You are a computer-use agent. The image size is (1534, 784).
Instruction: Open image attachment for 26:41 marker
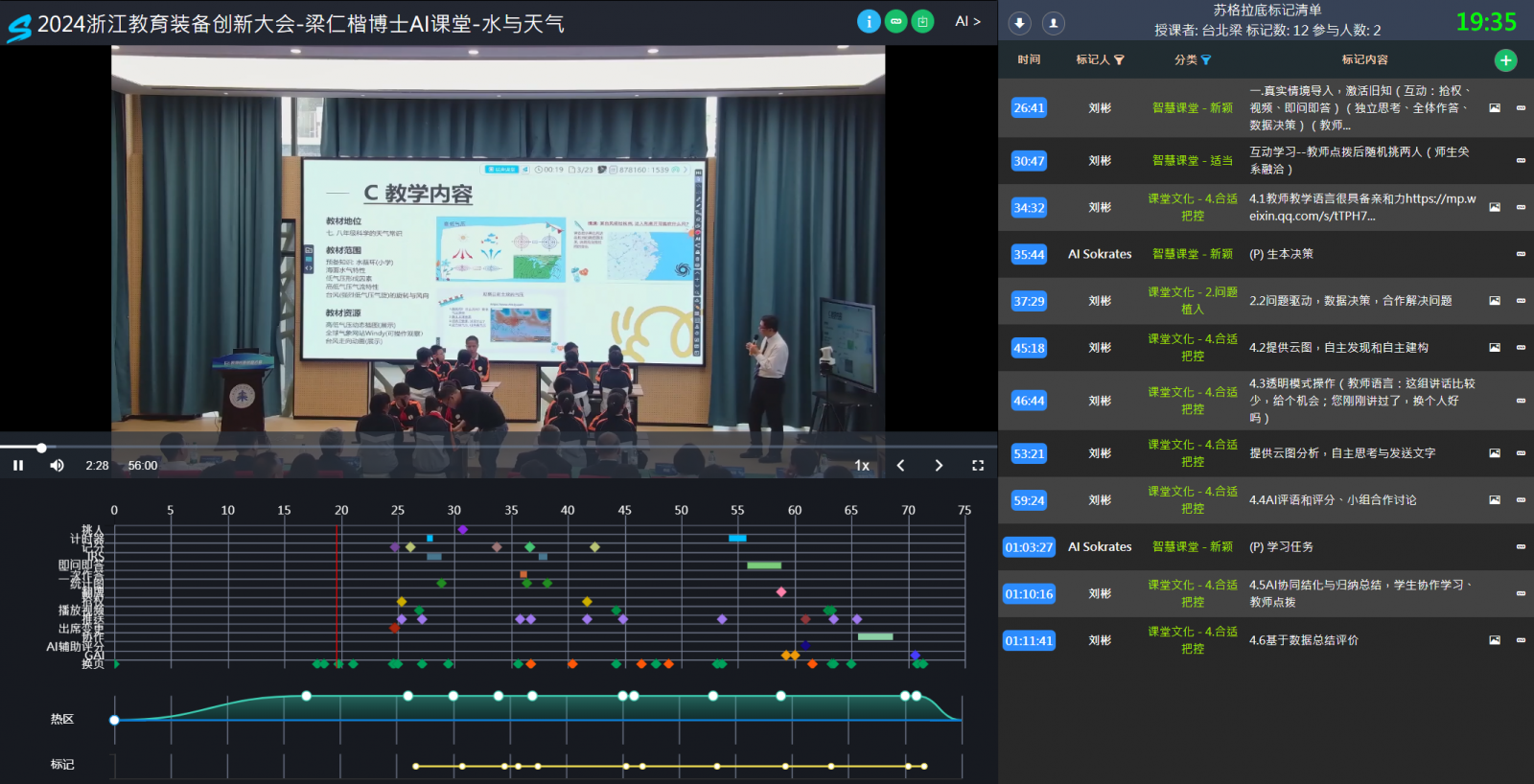pos(1494,108)
